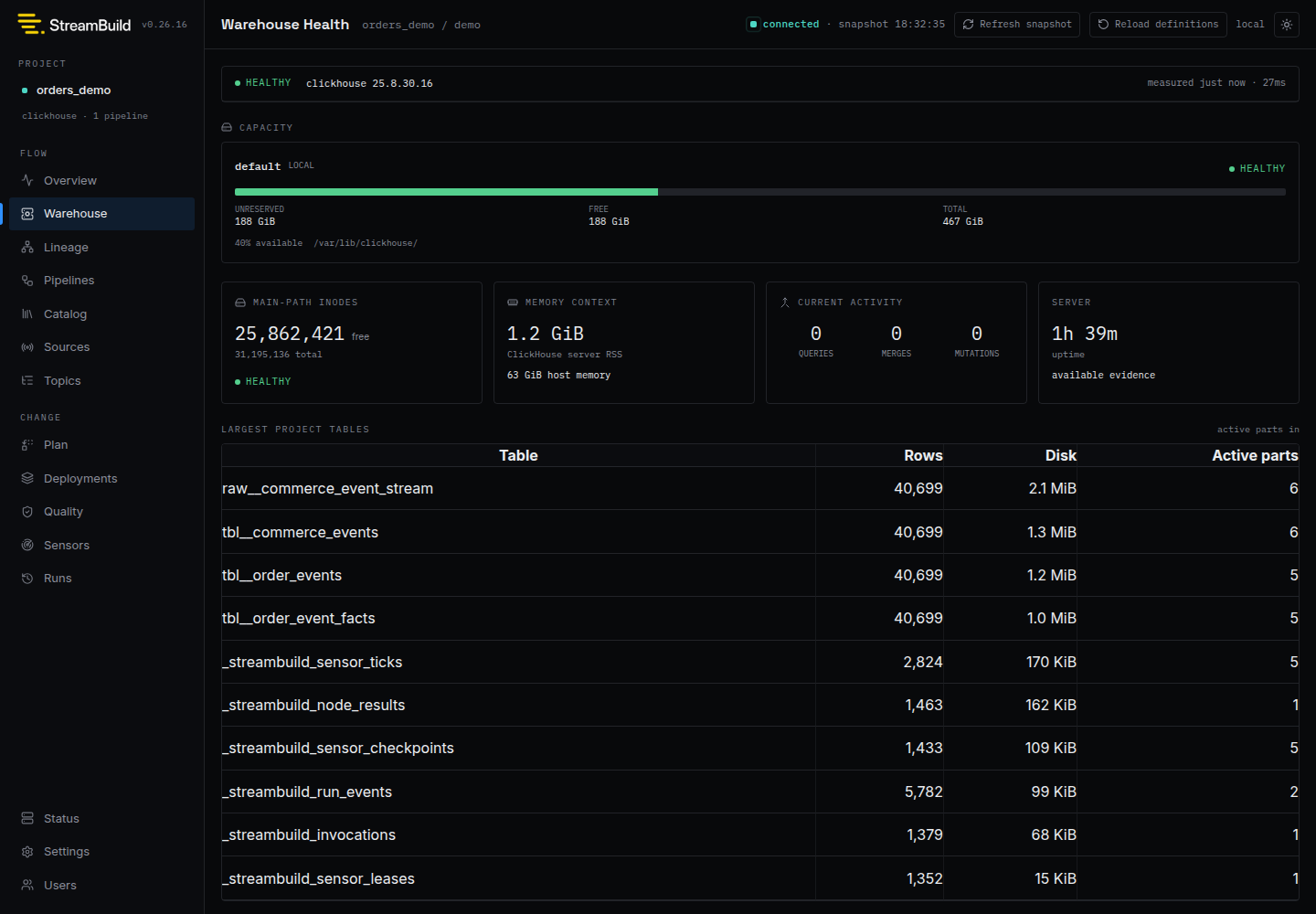Click the StreamBuild logo icon

tap(31, 24)
